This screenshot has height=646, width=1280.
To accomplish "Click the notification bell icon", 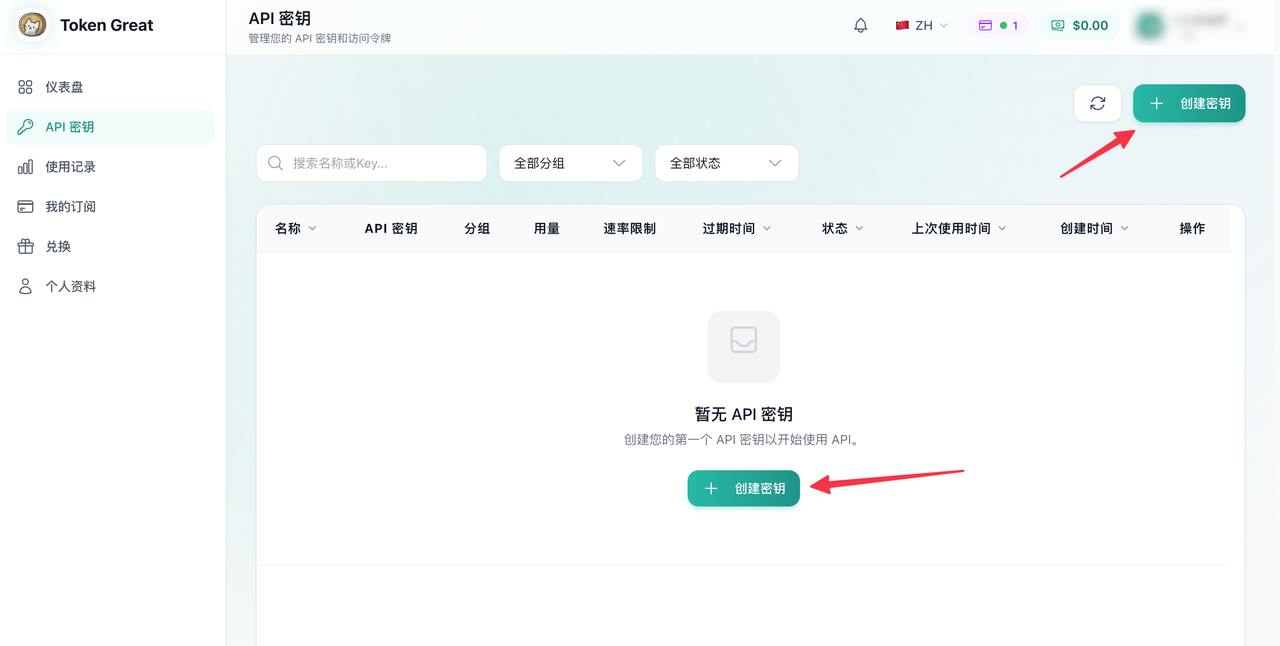I will coord(860,26).
